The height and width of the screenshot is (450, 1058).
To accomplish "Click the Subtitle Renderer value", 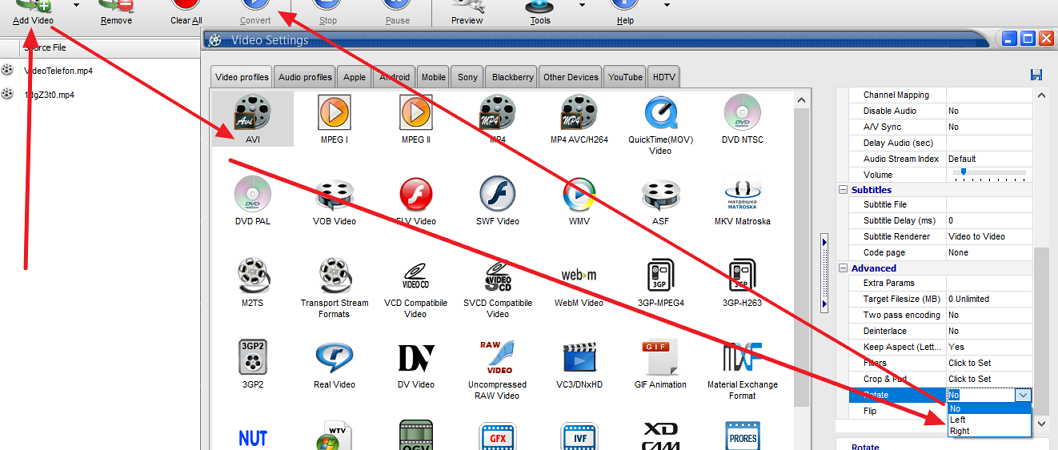I will [x=989, y=237].
